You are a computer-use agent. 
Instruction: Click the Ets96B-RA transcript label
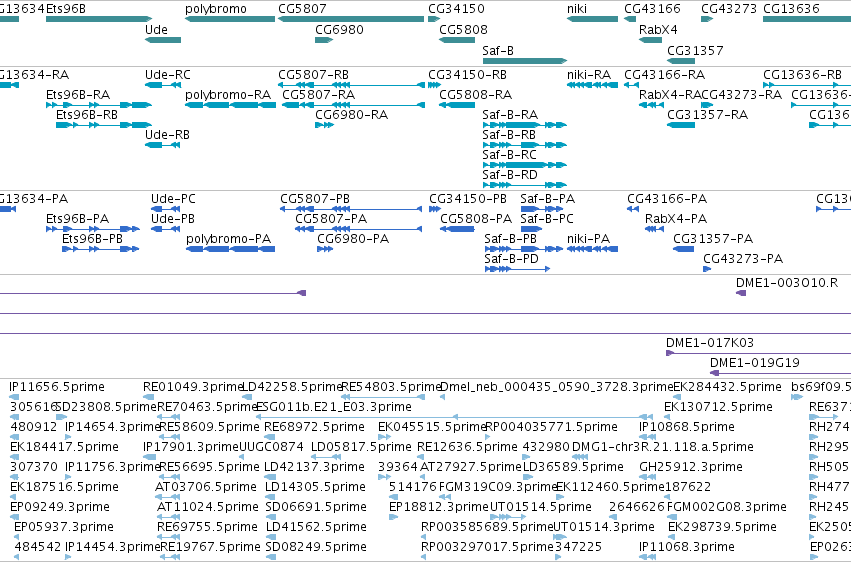78,95
